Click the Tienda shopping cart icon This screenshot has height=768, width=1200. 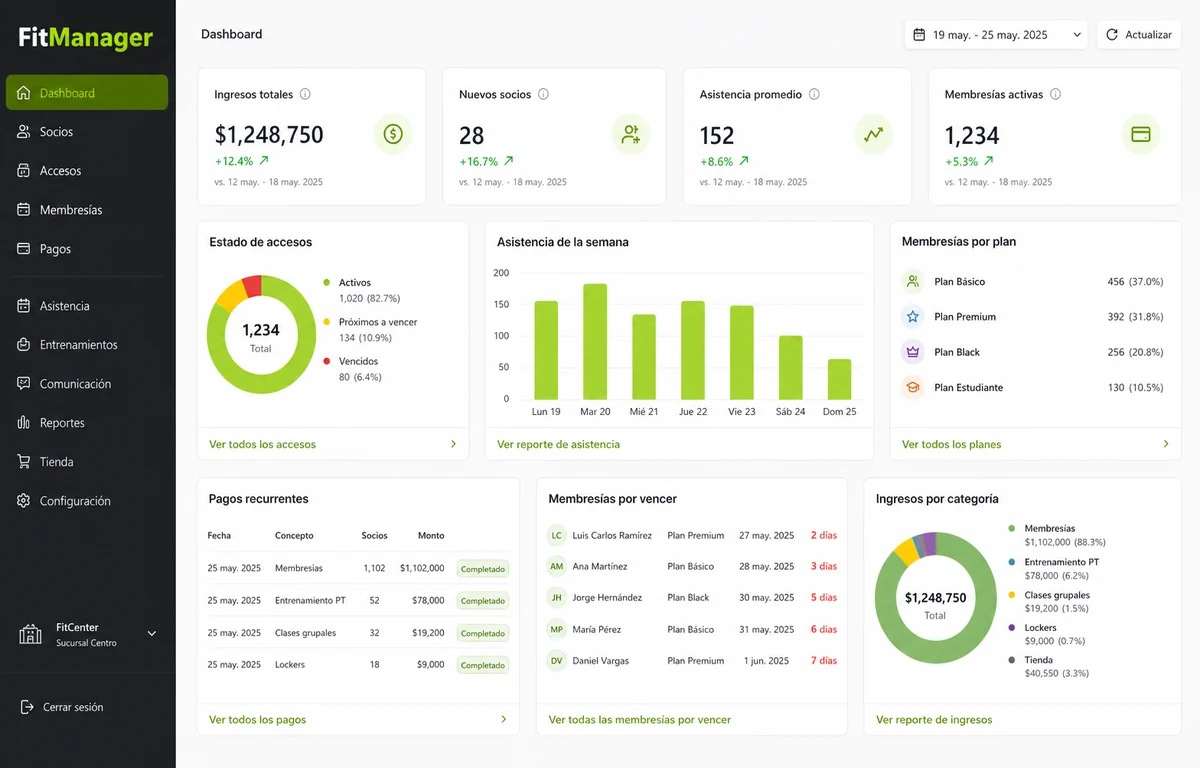click(24, 462)
